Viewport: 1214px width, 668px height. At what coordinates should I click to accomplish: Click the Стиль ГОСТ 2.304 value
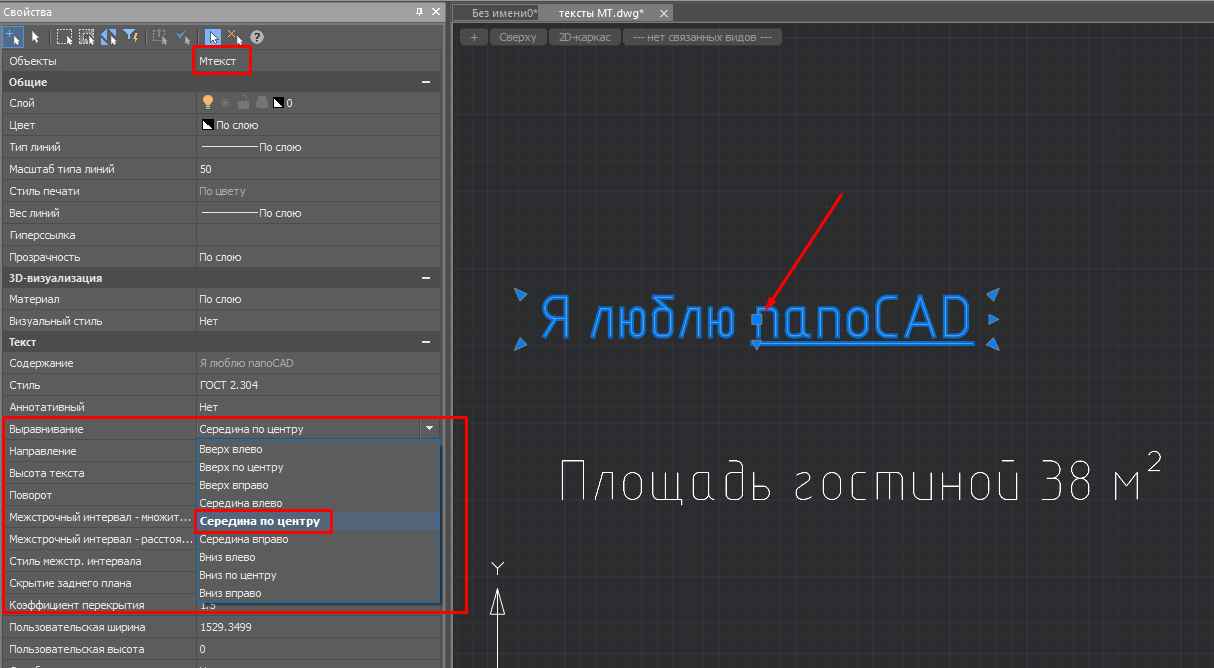click(x=318, y=385)
